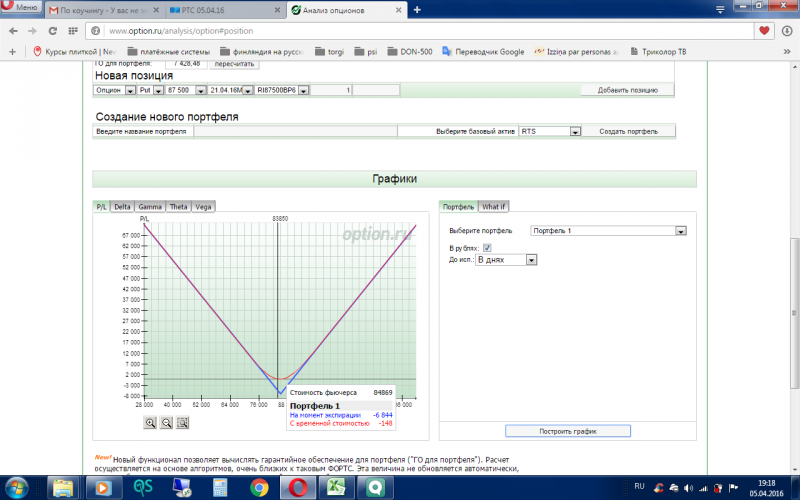This screenshot has width=800, height=500.
Task: Go back to previous page
Action: click(x=13, y=31)
